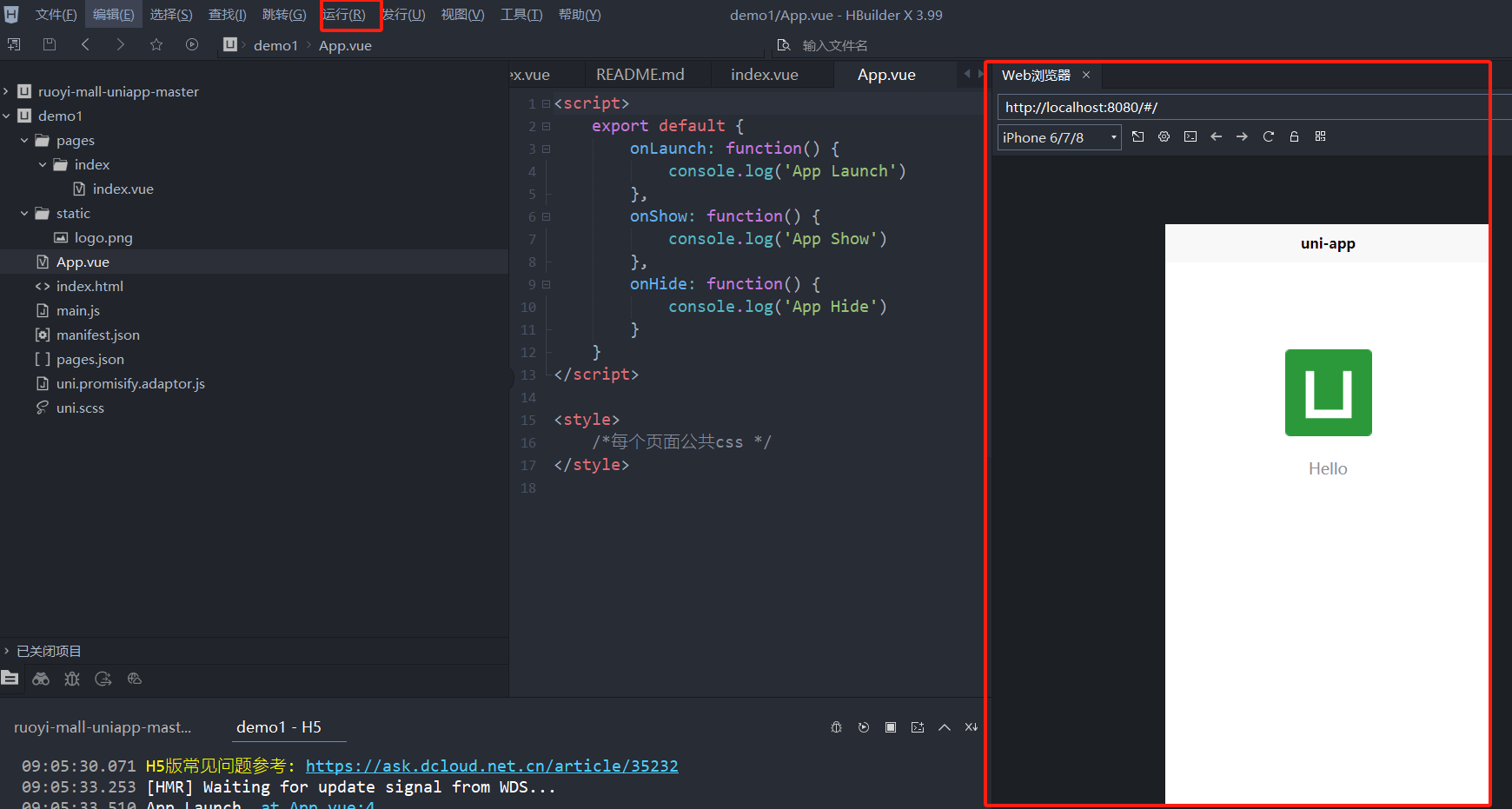This screenshot has height=809, width=1512.
Task: Maximize the console panel with the up chevron
Action: pos(945,727)
